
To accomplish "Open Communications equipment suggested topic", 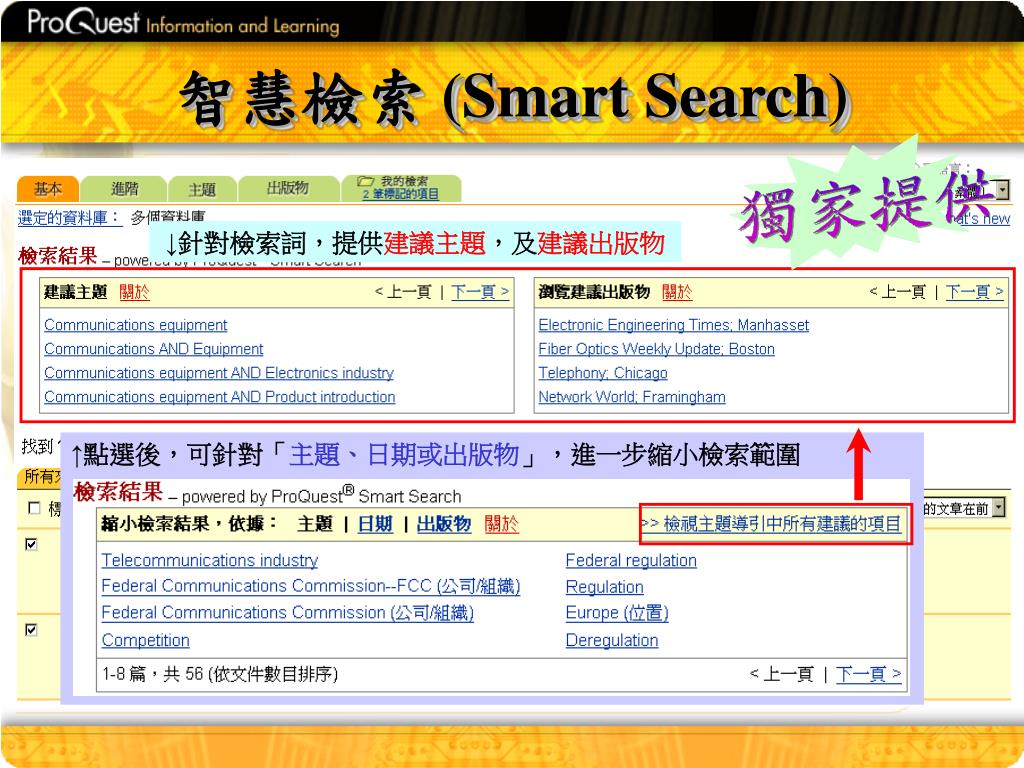I will pyautogui.click(x=136, y=325).
